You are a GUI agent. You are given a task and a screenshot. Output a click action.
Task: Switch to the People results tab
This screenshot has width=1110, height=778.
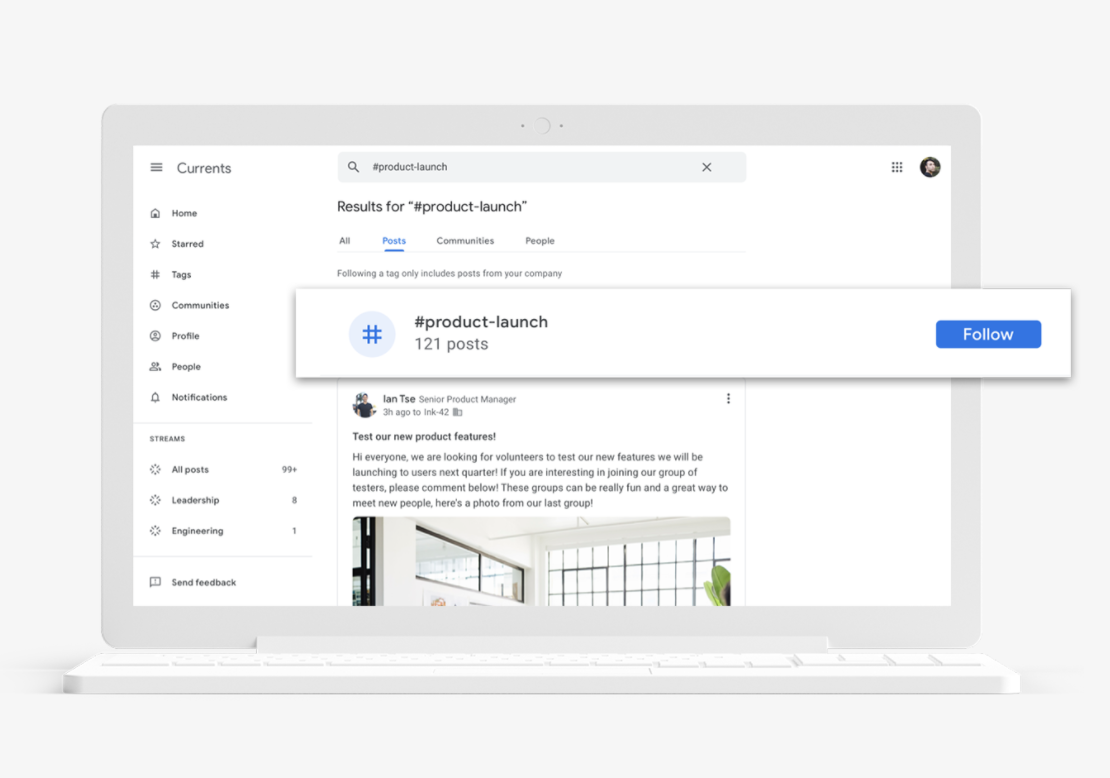coord(539,241)
